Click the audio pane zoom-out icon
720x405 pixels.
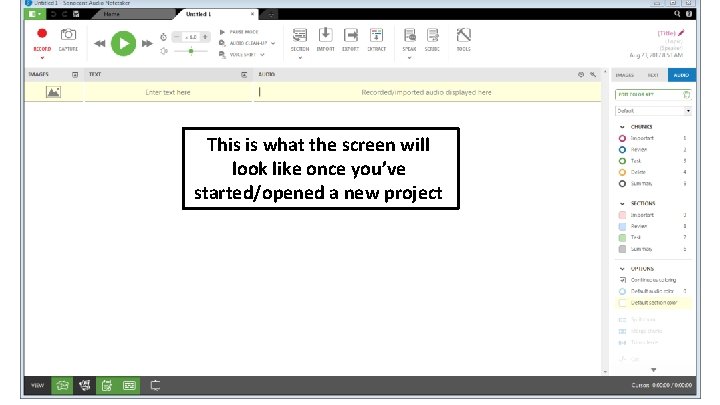point(580,74)
